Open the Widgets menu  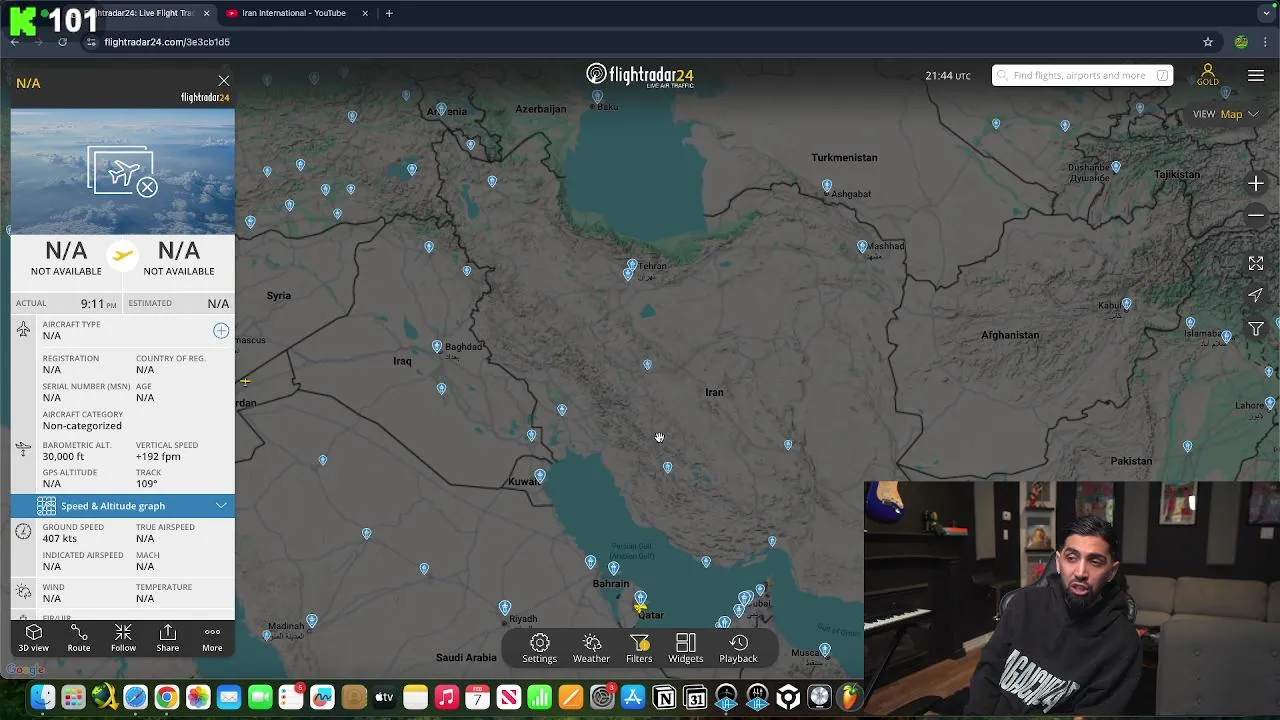point(686,648)
